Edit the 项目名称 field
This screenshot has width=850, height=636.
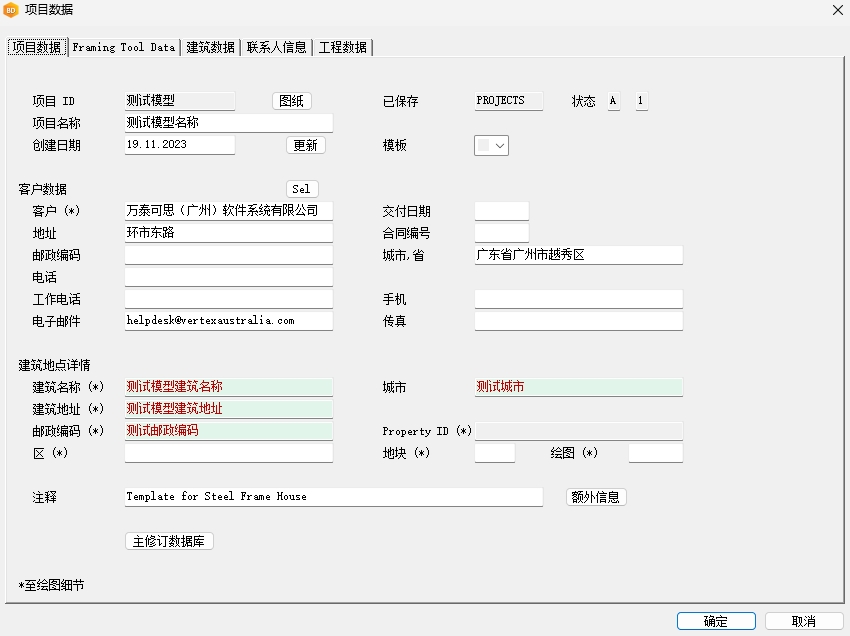[x=229, y=123]
